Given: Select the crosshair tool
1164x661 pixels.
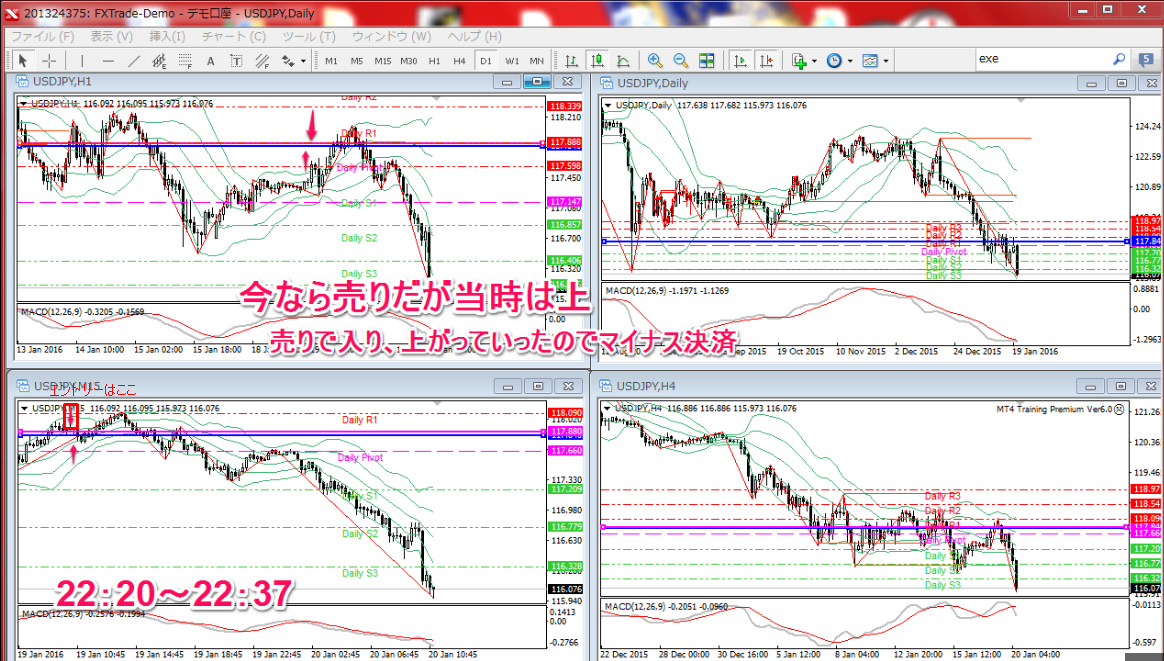Looking at the screenshot, I should 48,60.
